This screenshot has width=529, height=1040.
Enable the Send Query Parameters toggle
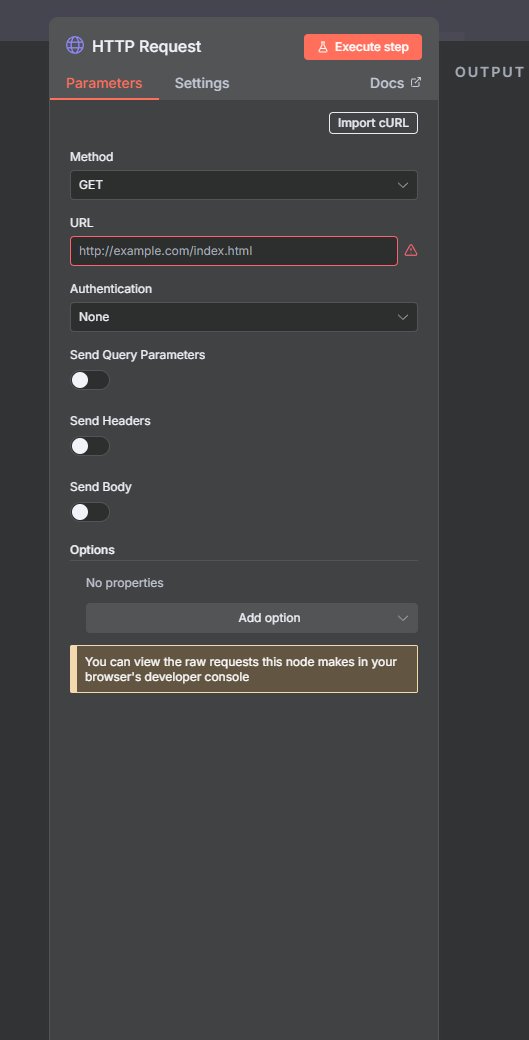click(90, 380)
